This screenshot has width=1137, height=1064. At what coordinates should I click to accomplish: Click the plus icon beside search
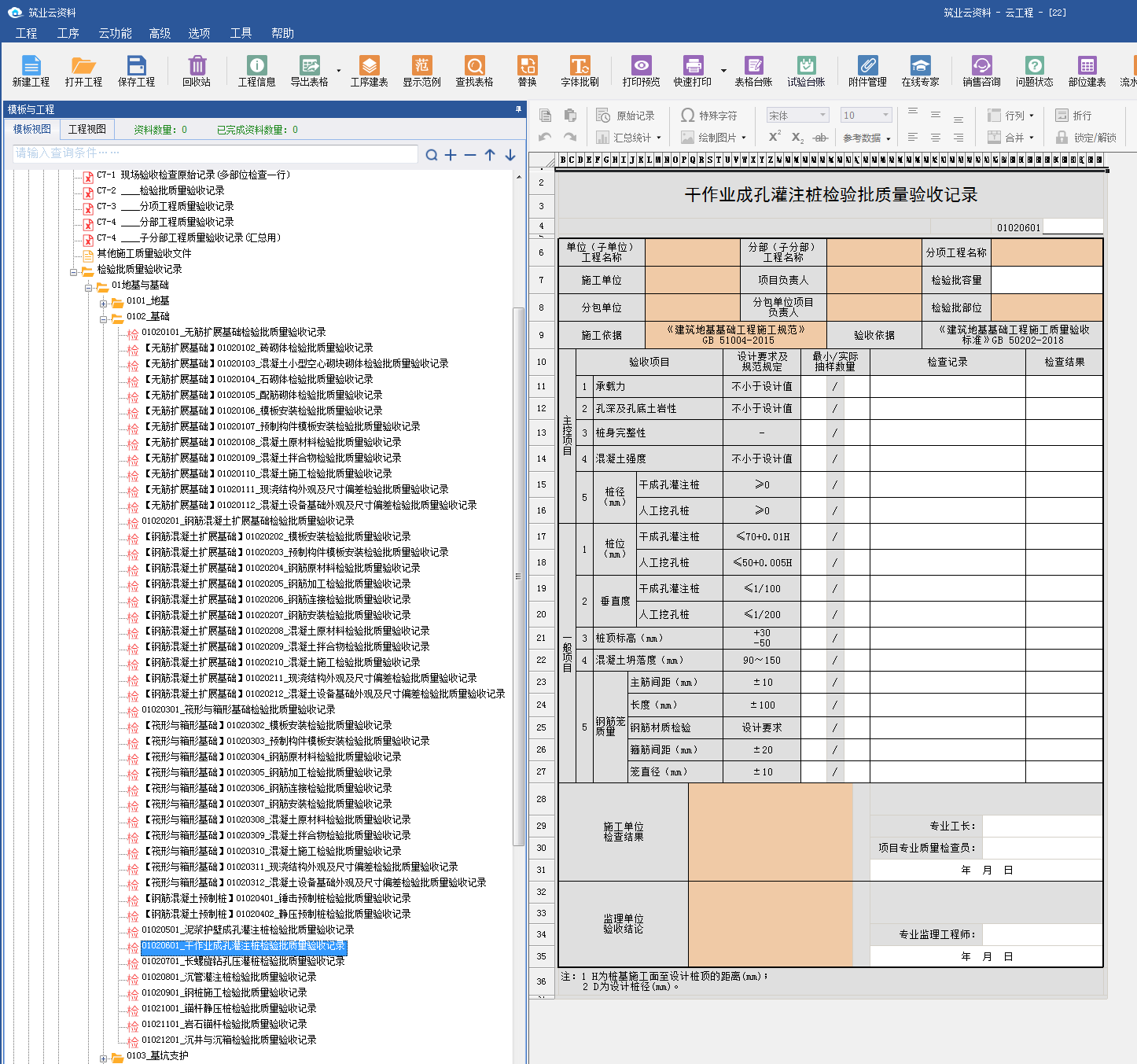tap(451, 155)
